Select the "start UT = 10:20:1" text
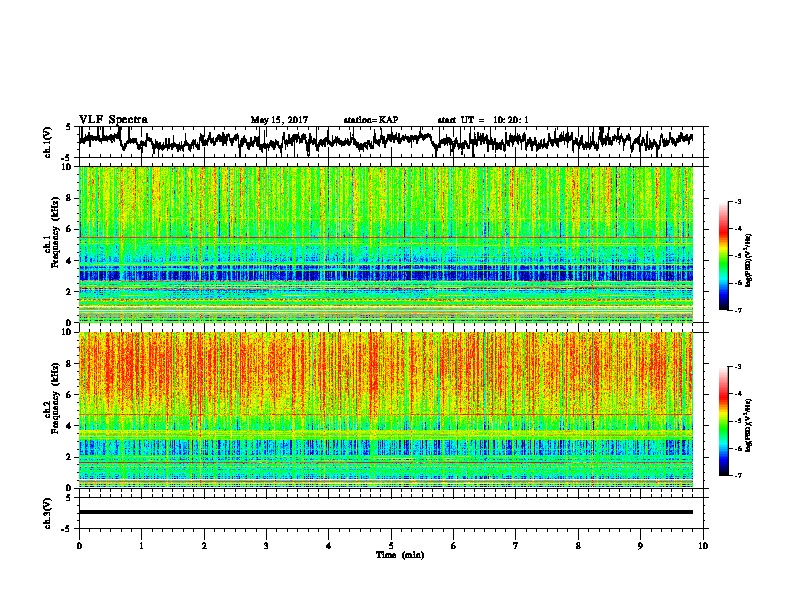This screenshot has width=792, height=612. pos(482,120)
